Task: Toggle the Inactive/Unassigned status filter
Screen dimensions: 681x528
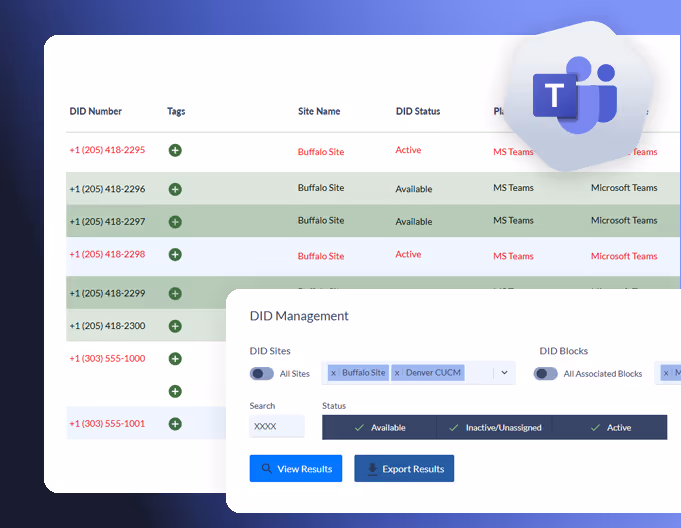Action: pos(494,428)
